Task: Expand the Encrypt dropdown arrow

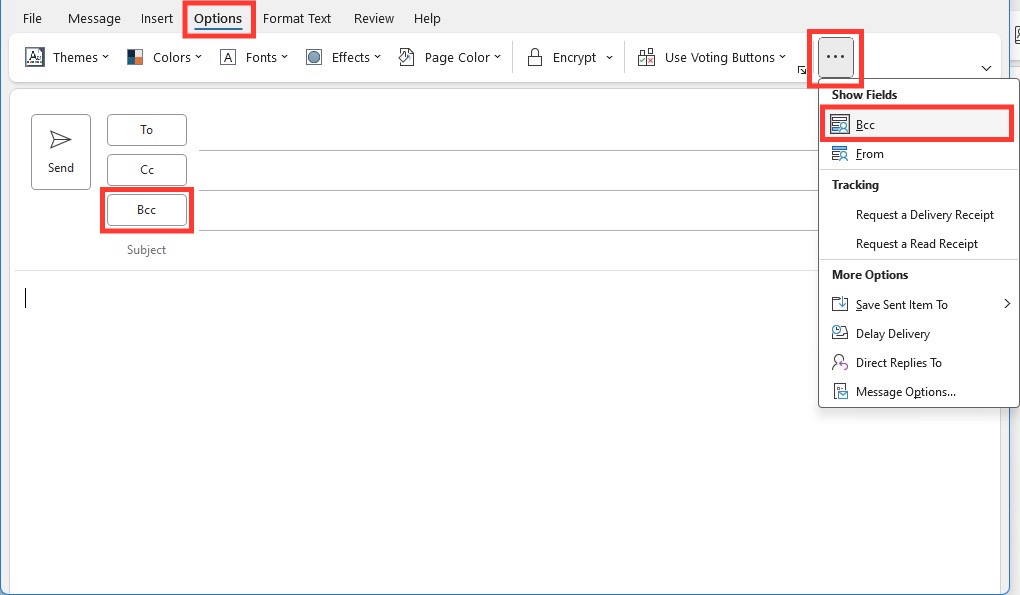Action: [x=610, y=57]
